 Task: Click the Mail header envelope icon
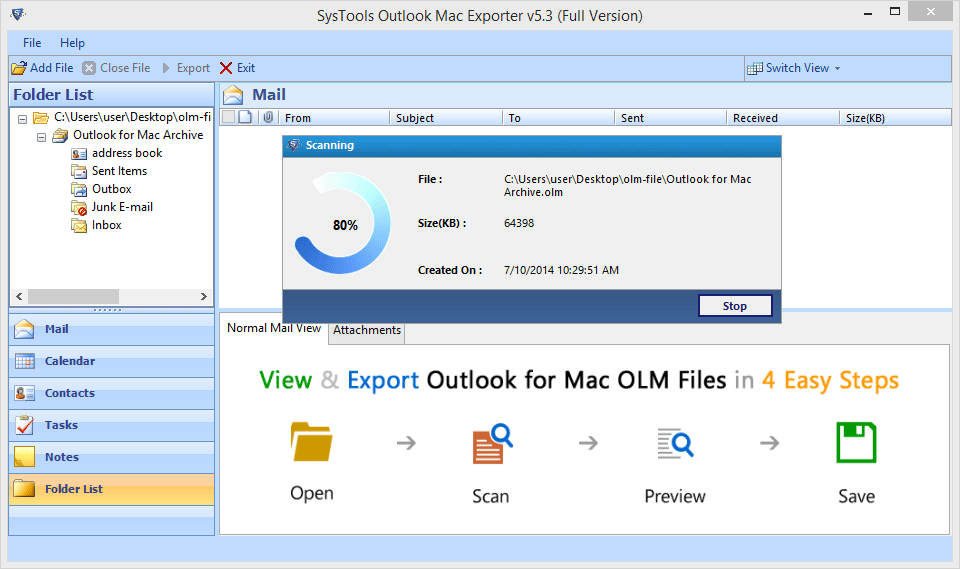[233, 95]
